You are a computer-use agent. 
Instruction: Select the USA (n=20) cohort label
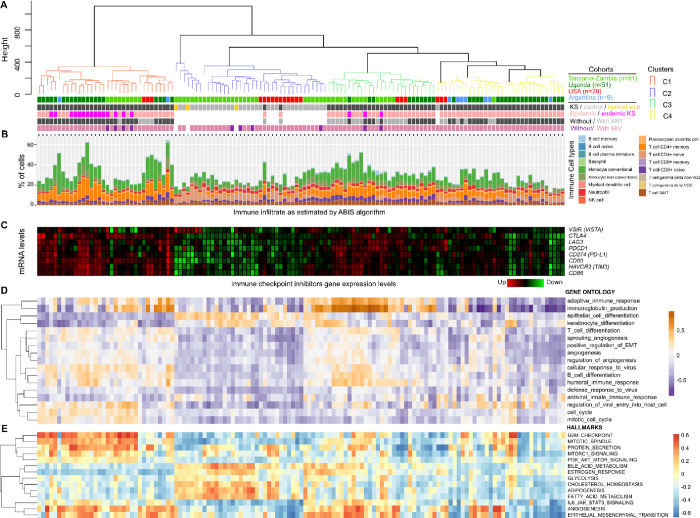point(585,91)
